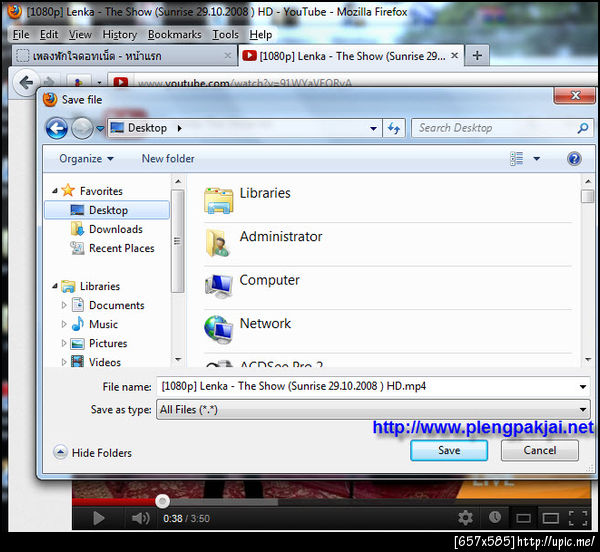Click file list scrollbar down arrow
600x552 pixels.
588,360
